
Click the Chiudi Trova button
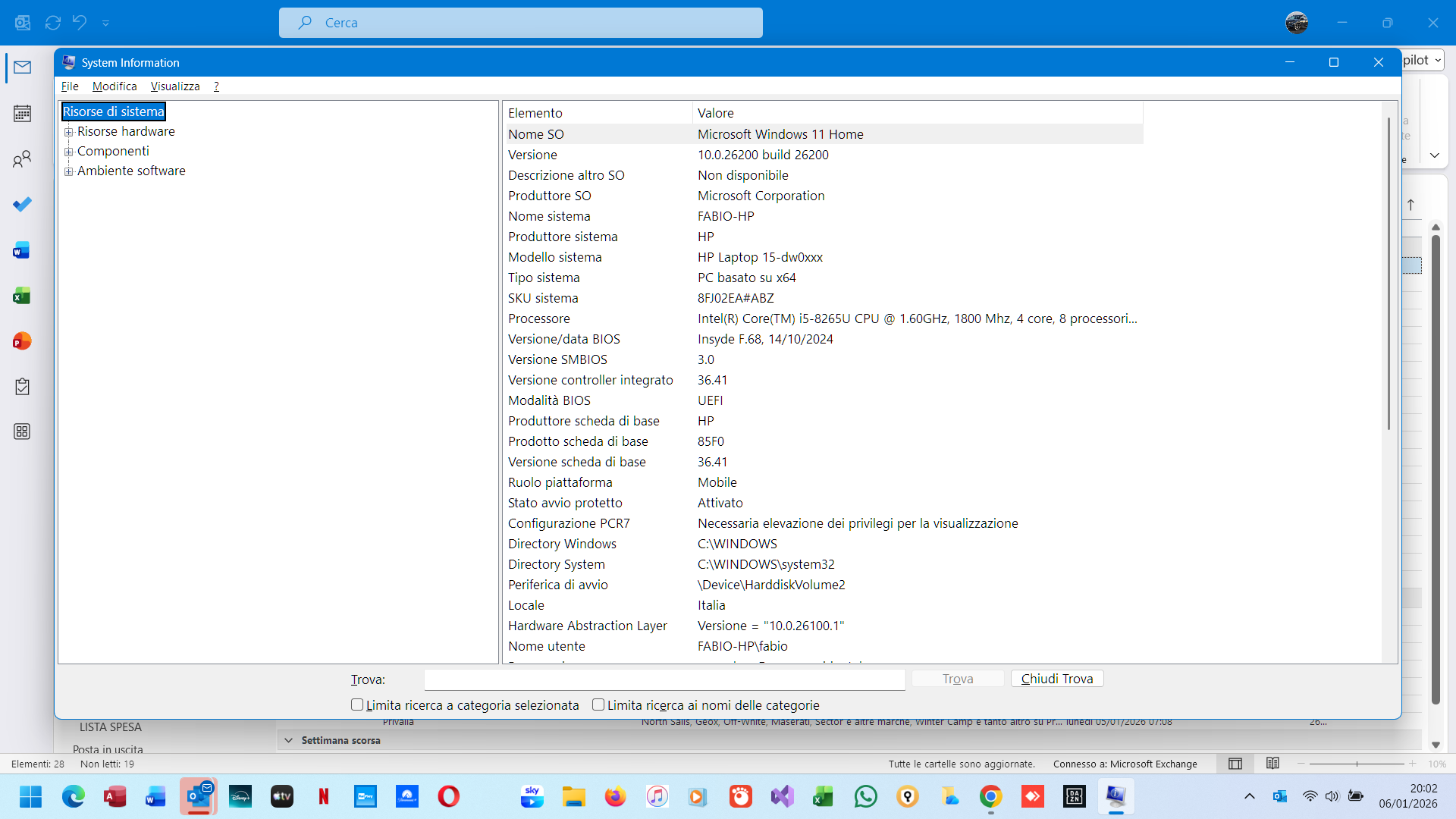click(1056, 679)
